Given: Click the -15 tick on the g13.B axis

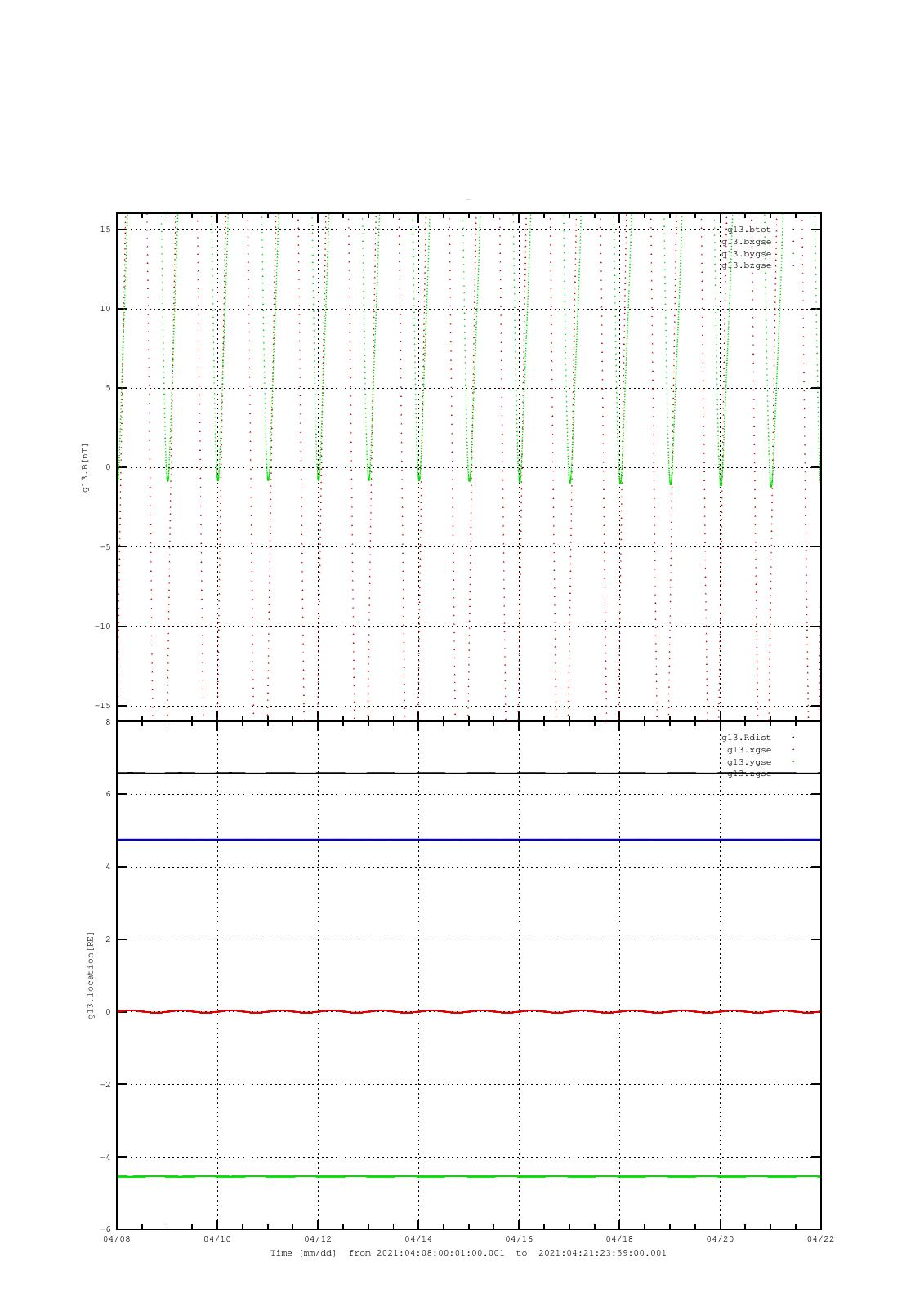Looking at the screenshot, I should point(103,706).
